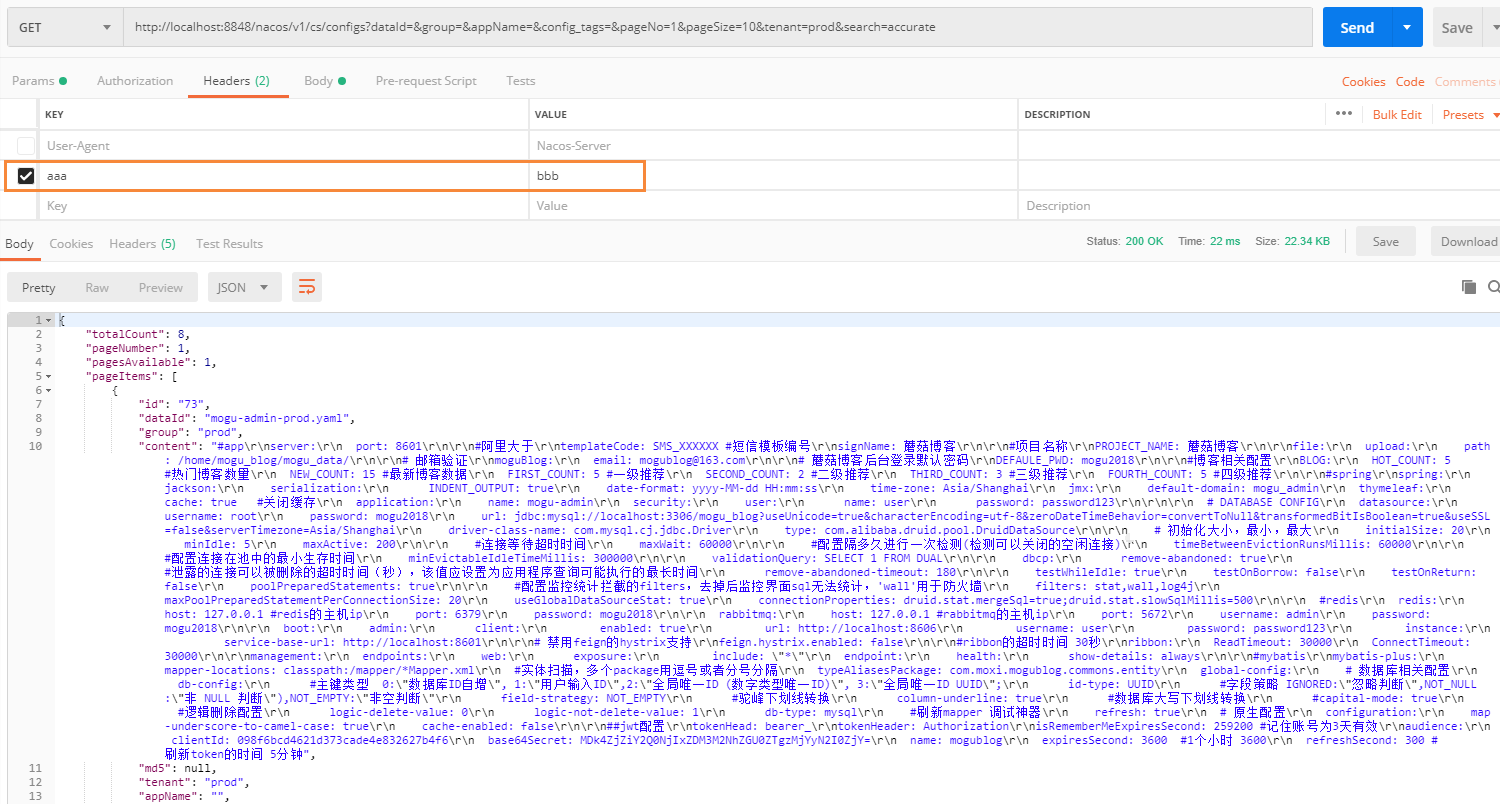Open the JSON format dropdown
This screenshot has height=804, width=1500.
point(244,288)
